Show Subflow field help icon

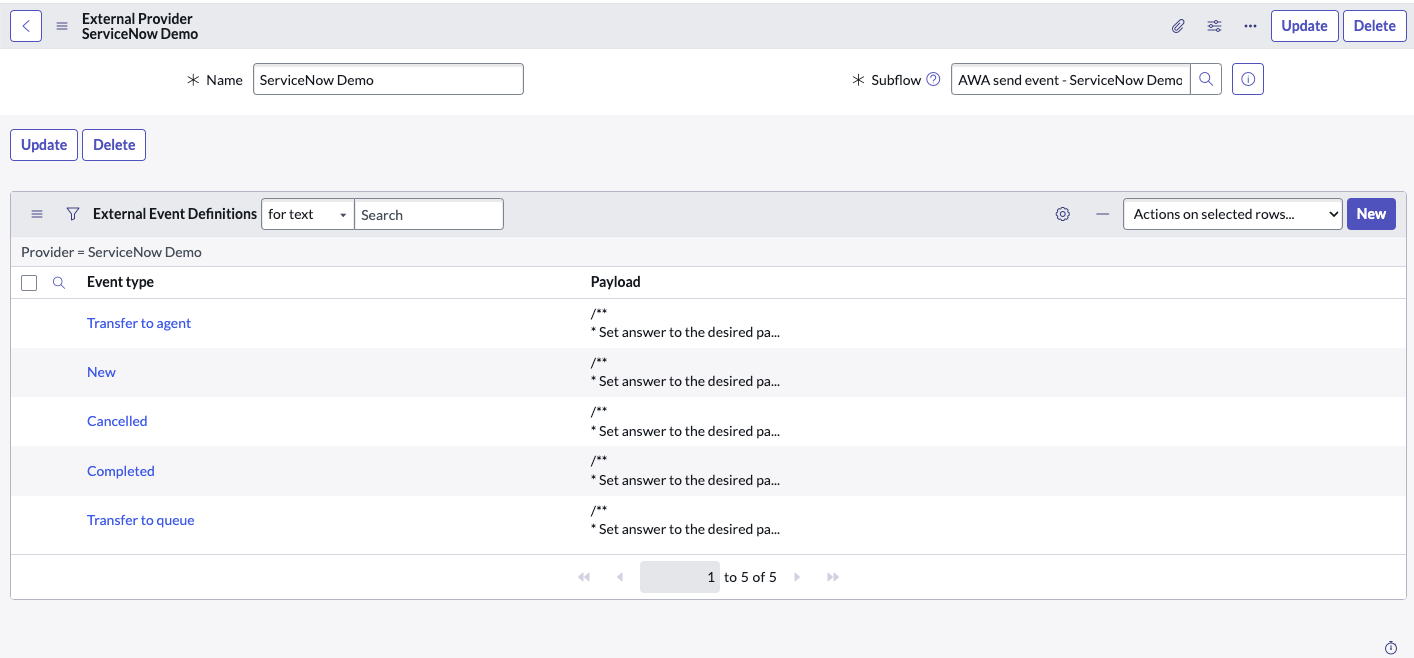(933, 80)
